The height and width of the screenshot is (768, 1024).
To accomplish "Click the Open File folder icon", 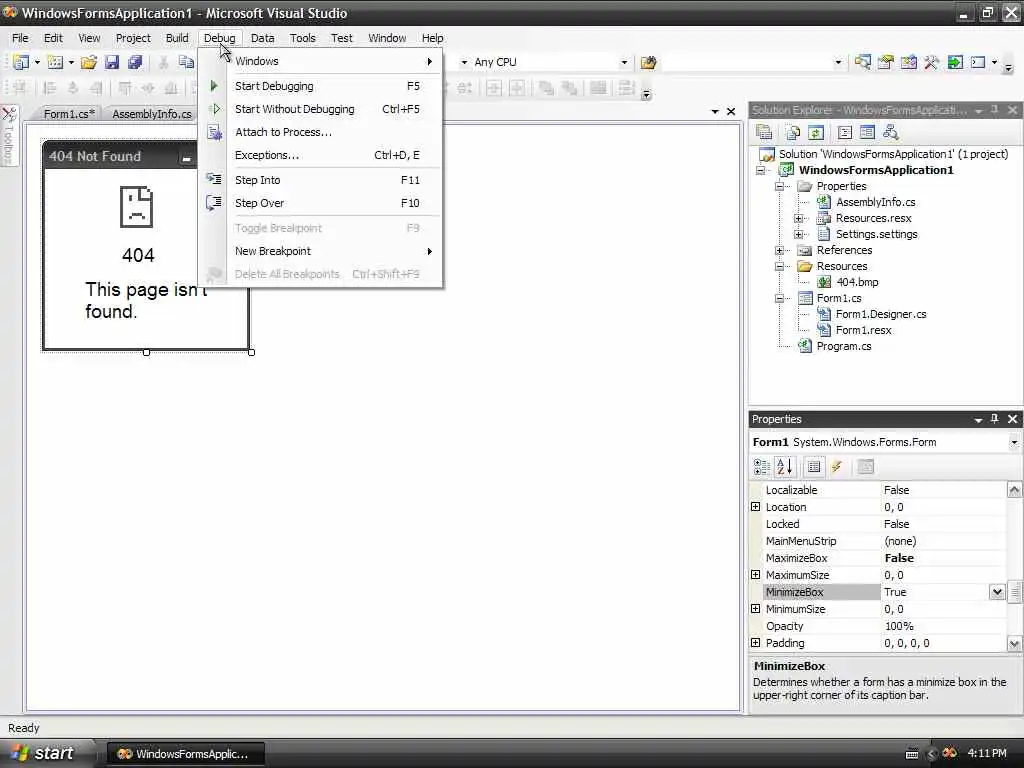I will point(89,62).
